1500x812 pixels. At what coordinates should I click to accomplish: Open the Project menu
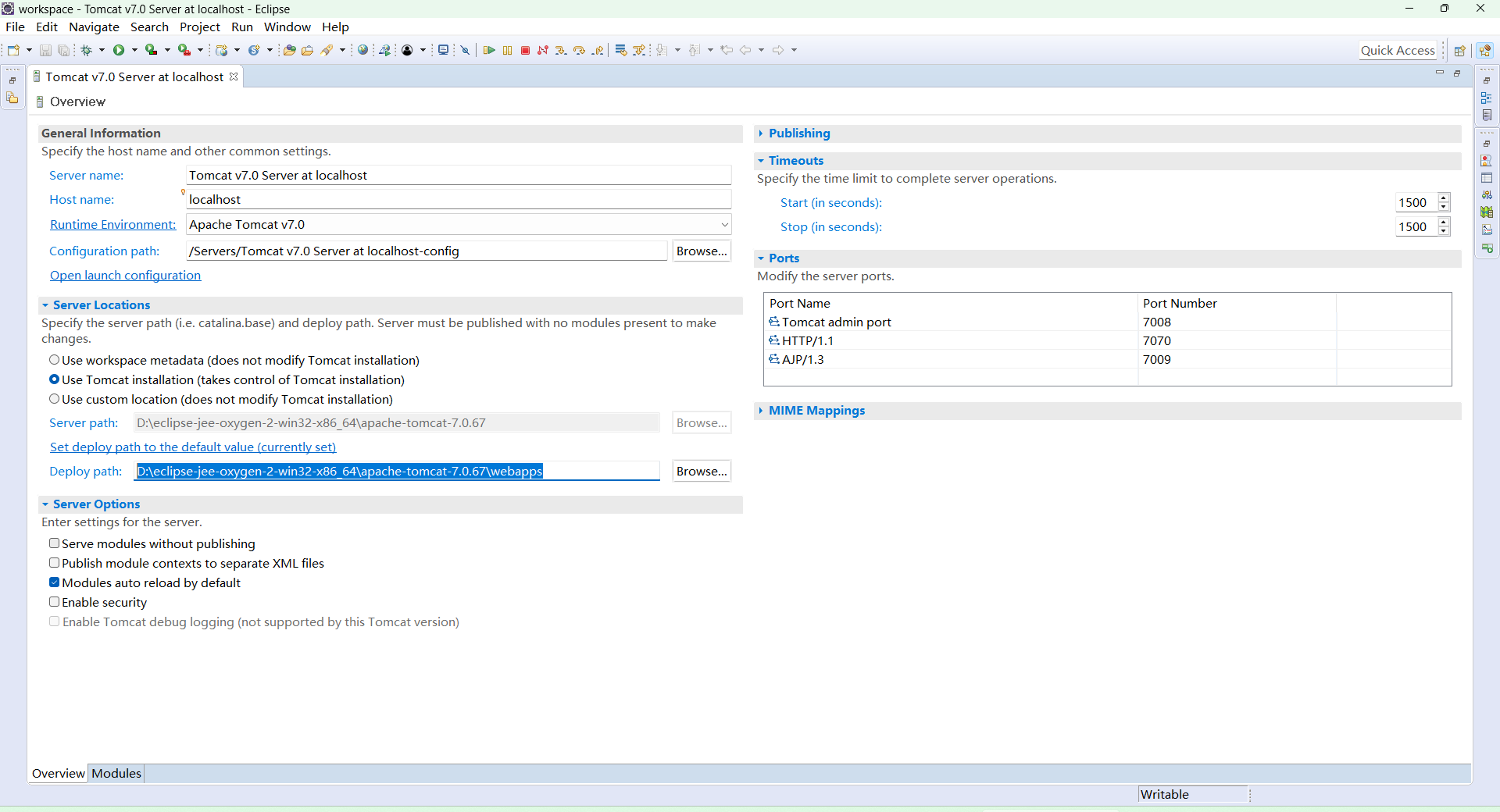click(x=200, y=27)
